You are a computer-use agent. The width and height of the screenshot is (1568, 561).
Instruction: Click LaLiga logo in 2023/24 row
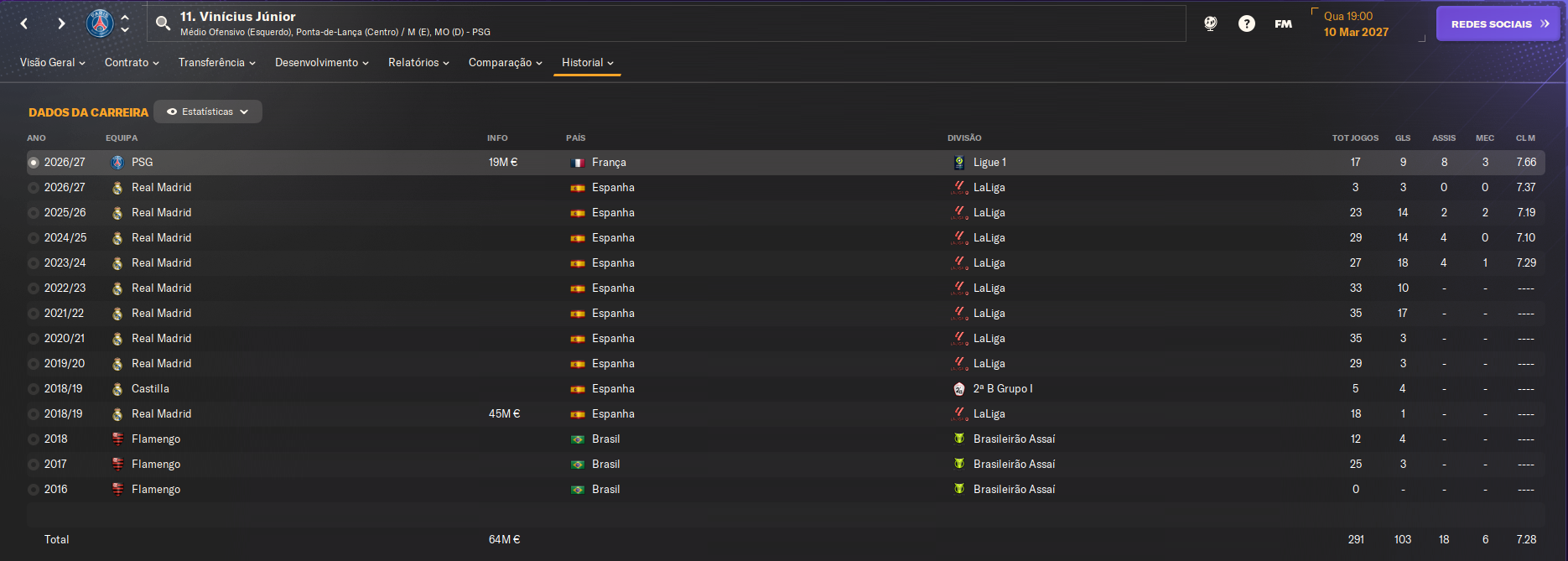[959, 263]
